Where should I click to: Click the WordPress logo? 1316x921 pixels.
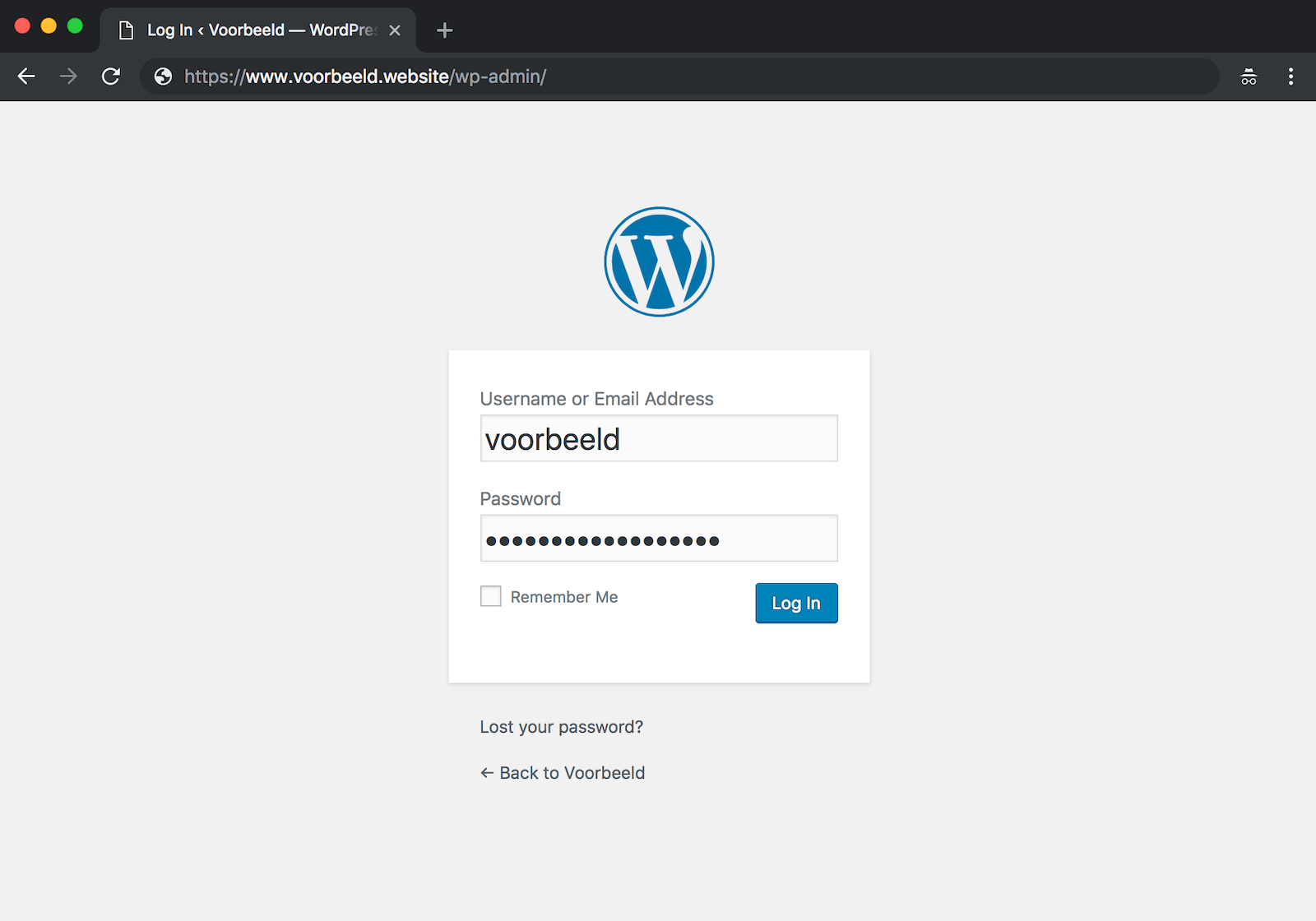pyautogui.click(x=659, y=261)
